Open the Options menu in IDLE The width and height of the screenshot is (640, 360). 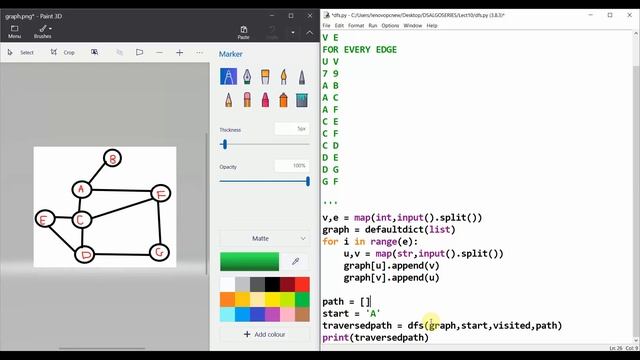pos(390,26)
